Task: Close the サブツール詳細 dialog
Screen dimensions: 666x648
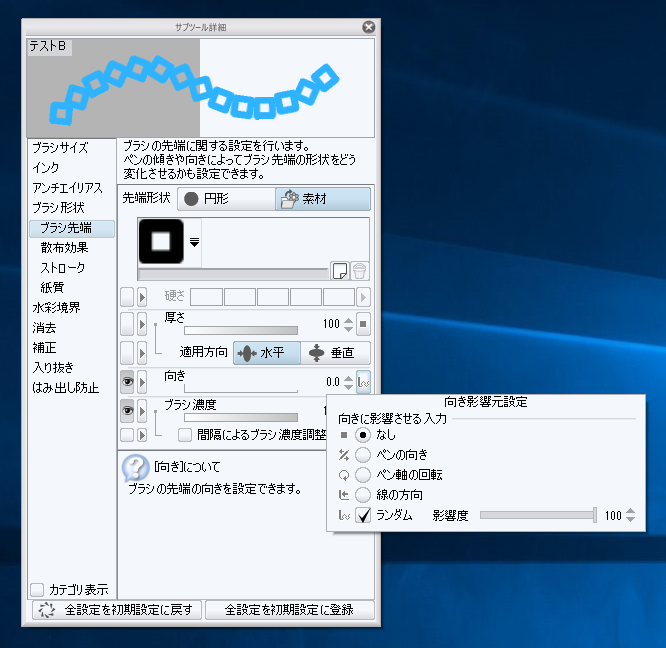Action: click(369, 27)
